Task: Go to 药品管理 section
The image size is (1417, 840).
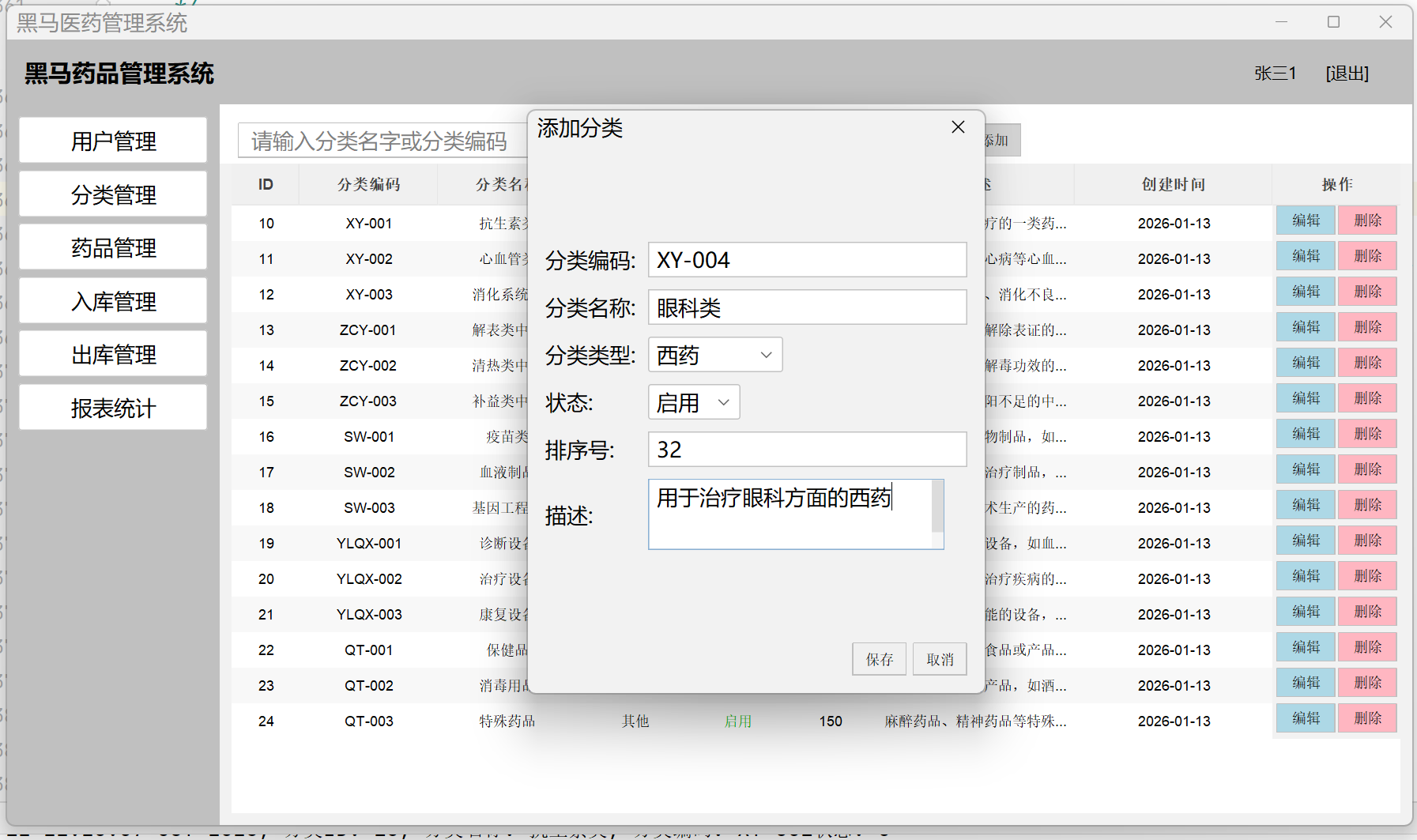Action: 113,247
